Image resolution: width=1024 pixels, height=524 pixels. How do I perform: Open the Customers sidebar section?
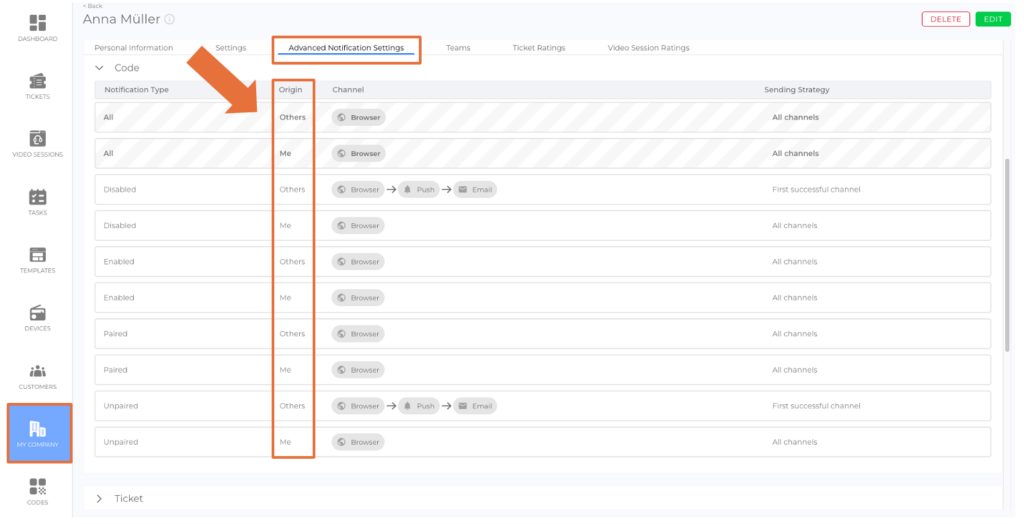37,371
